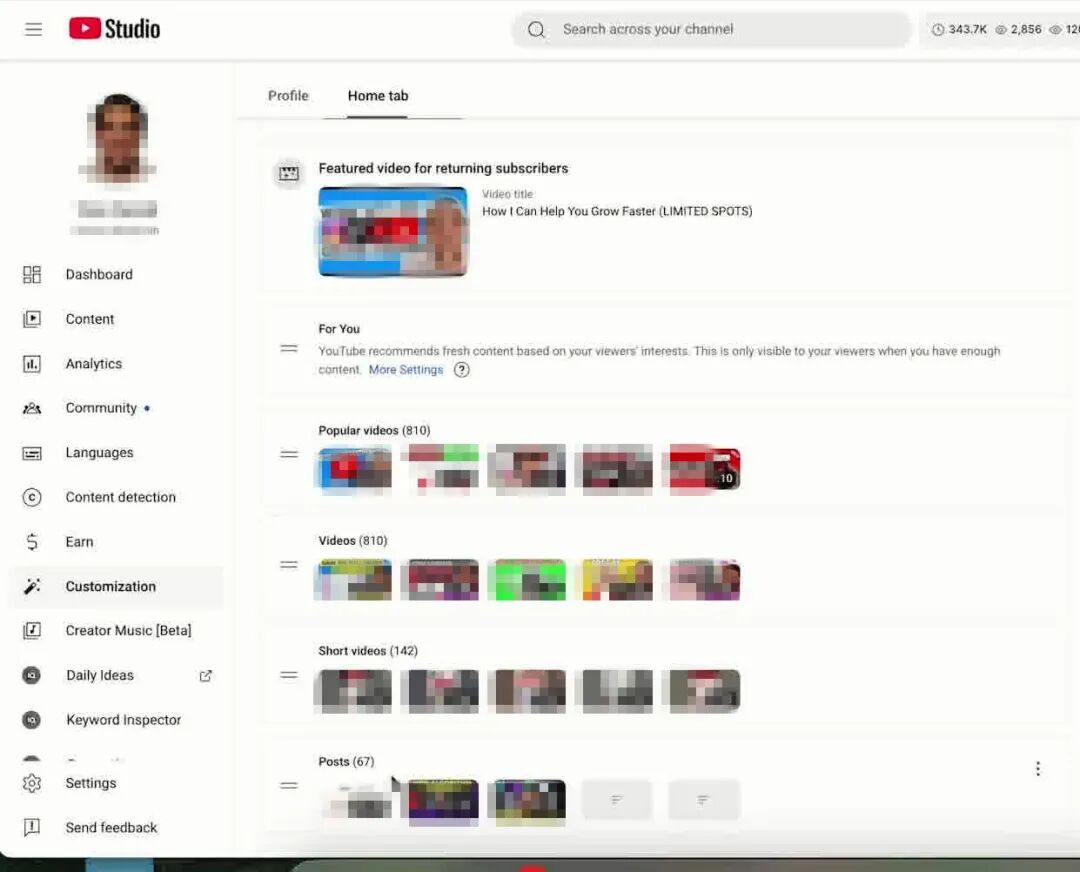Click the search across your channel field
1080x872 pixels.
pos(710,30)
